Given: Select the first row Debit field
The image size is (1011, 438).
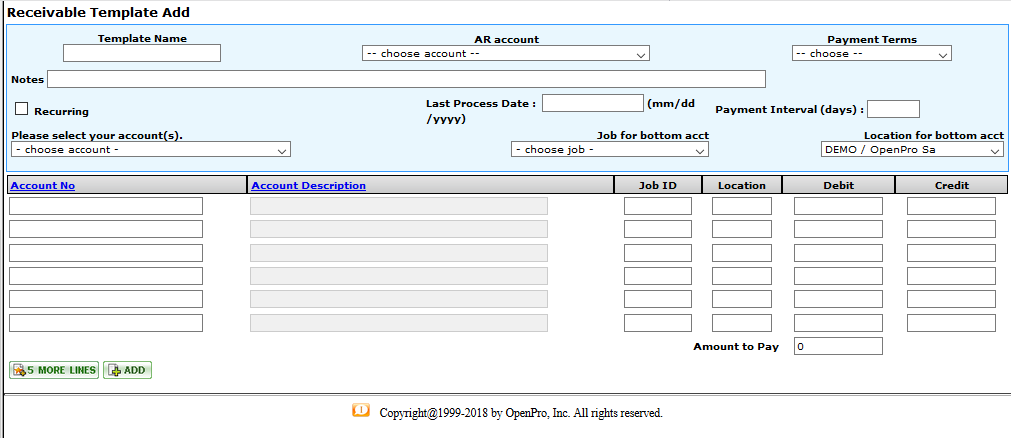Looking at the screenshot, I should tap(838, 206).
